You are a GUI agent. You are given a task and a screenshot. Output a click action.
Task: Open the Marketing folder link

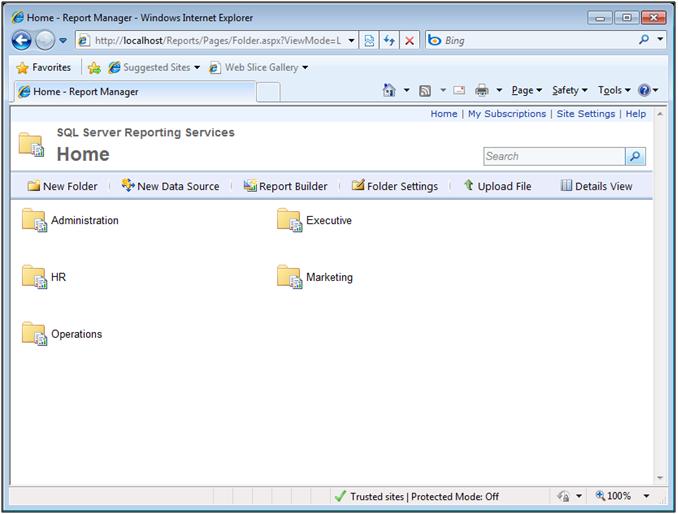pyautogui.click(x=329, y=277)
